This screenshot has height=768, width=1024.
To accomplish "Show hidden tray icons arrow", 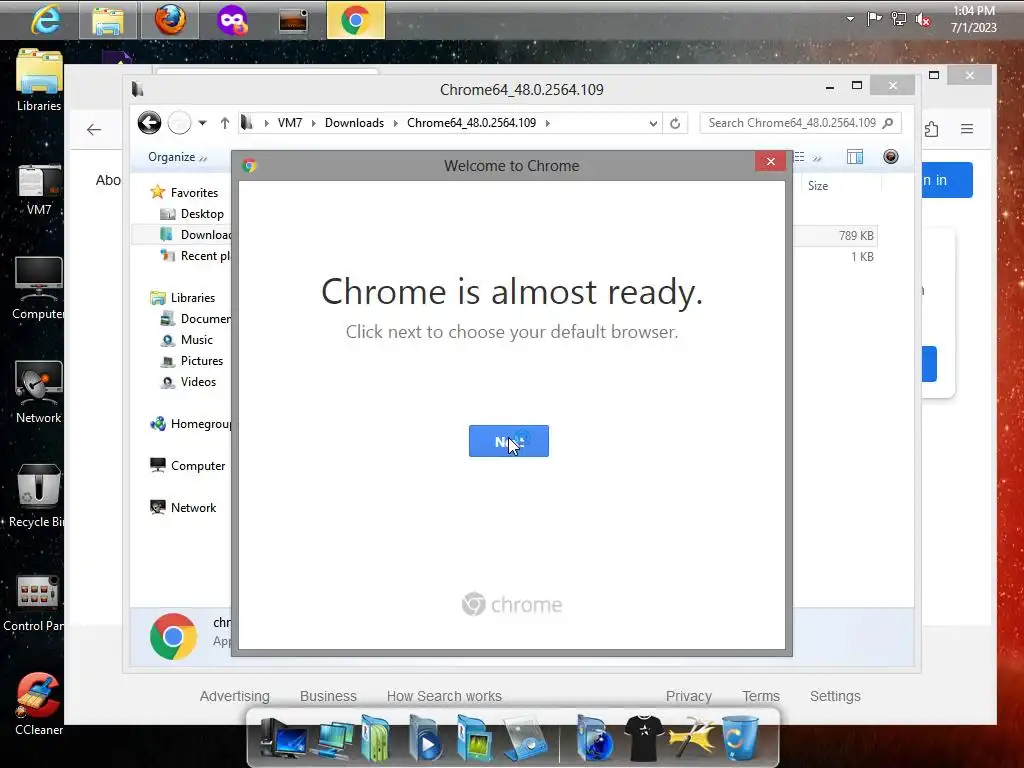I will coord(850,19).
